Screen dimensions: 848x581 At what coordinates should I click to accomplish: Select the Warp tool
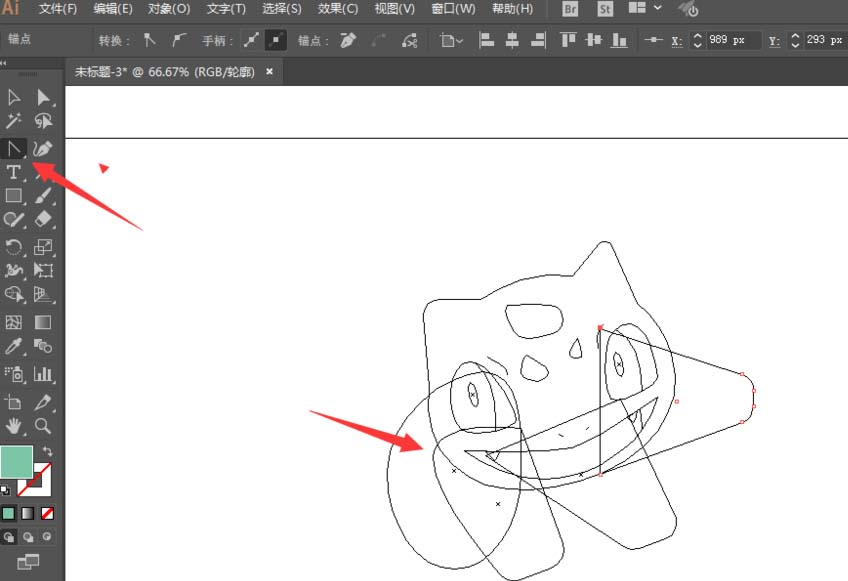(x=14, y=270)
